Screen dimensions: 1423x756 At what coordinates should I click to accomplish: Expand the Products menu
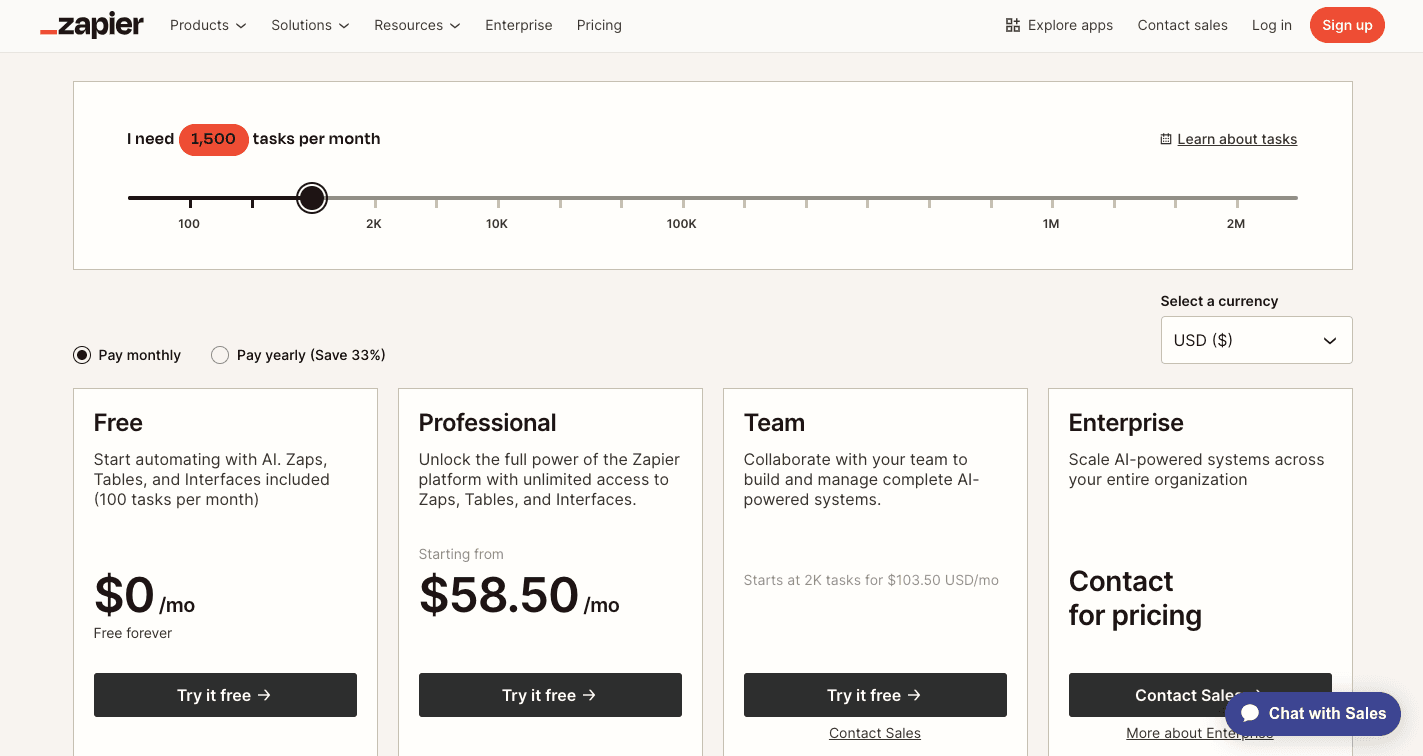207,25
